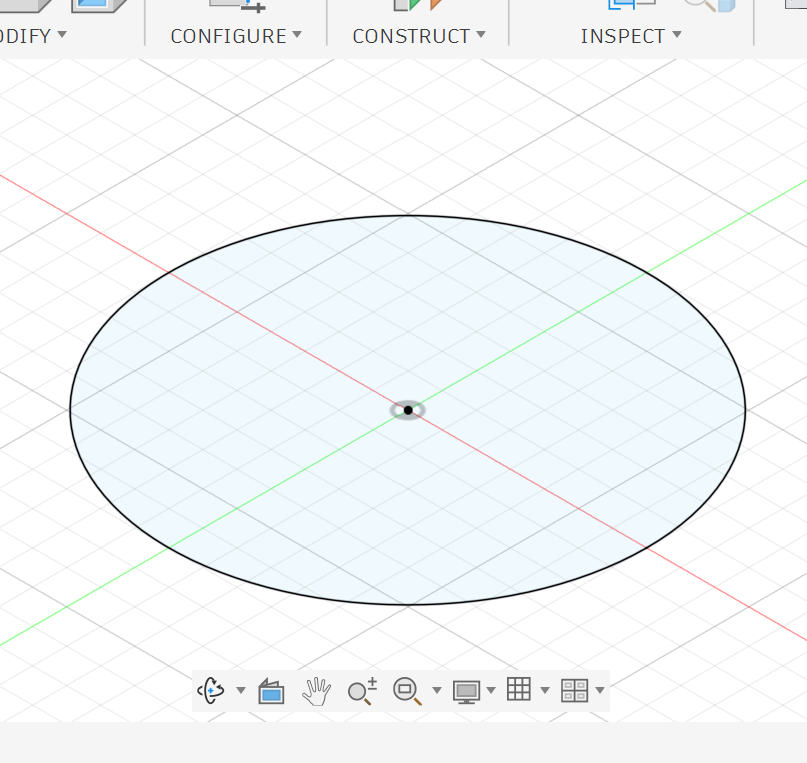Expand the Viewports dropdown arrow
The image size is (807, 763).
(600, 690)
